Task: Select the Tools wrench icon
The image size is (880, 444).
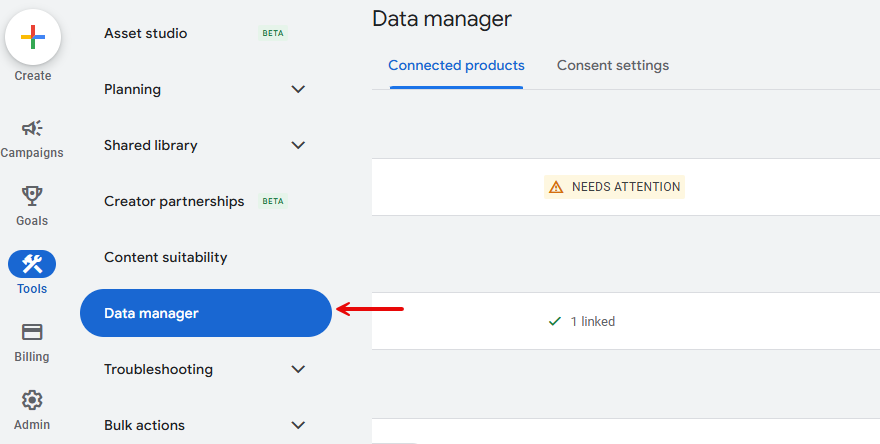Action: point(32,264)
